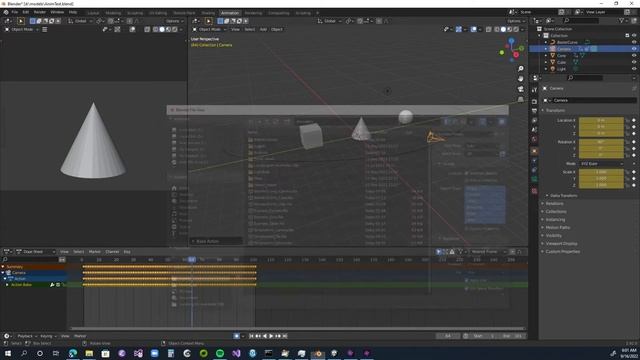Toggle solid shading in main viewport
The height and width of the screenshot is (360, 640).
coord(503,29)
